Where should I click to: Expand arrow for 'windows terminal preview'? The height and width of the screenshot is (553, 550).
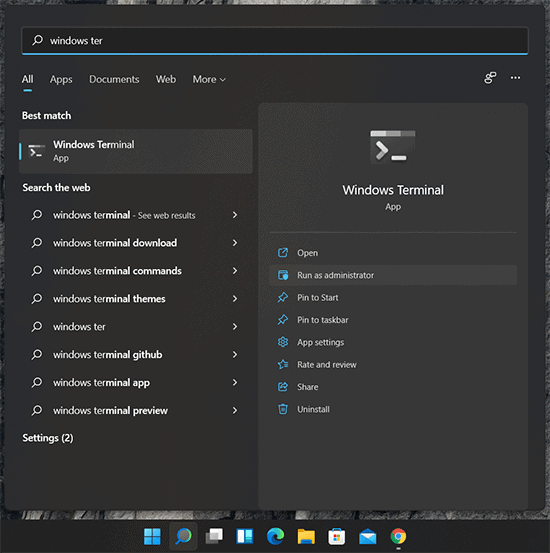point(235,410)
